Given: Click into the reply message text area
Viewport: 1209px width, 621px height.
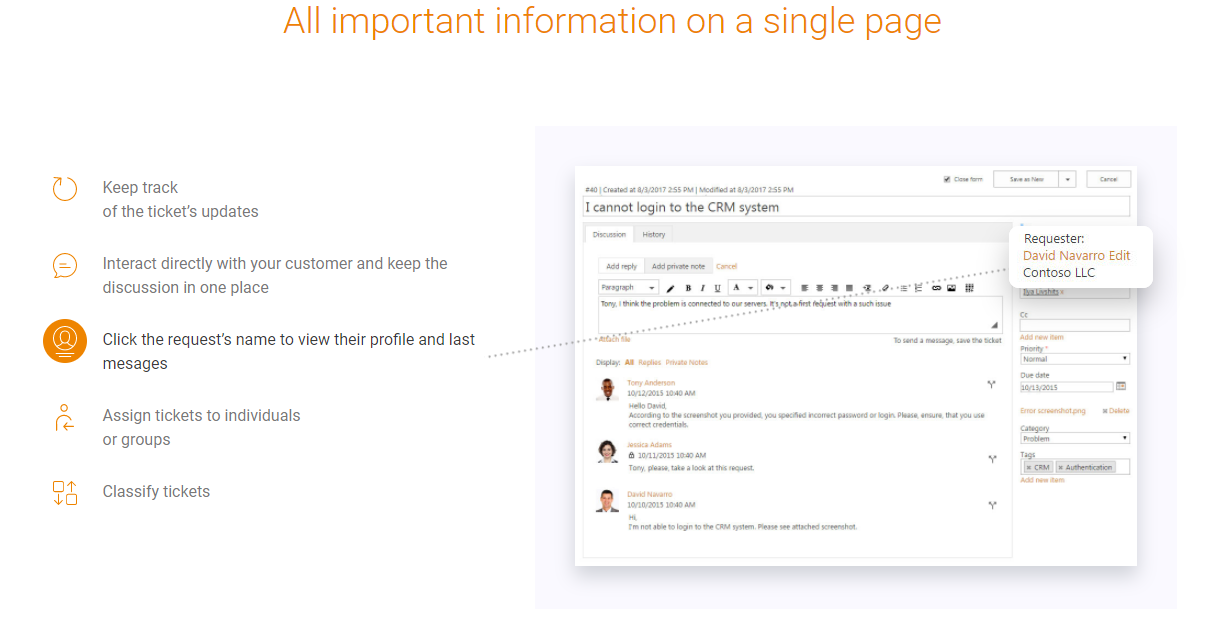Looking at the screenshot, I should (800, 314).
